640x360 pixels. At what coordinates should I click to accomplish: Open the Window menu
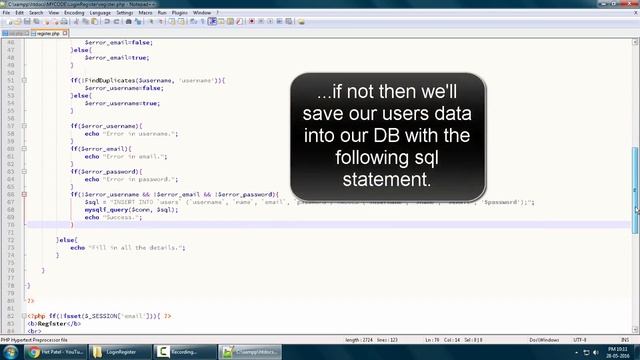point(202,13)
